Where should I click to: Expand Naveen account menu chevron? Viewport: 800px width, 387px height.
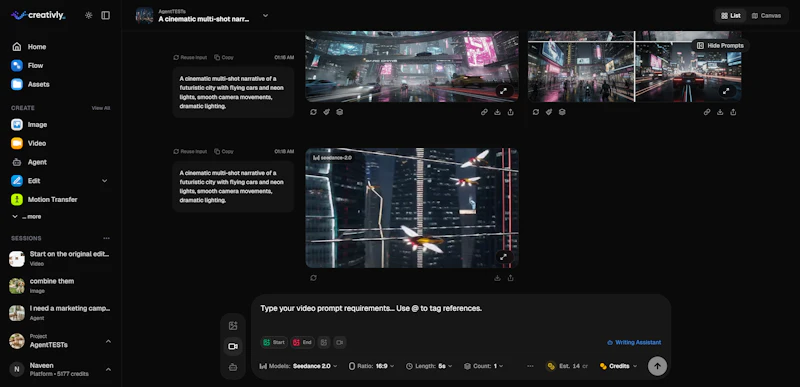[108, 369]
